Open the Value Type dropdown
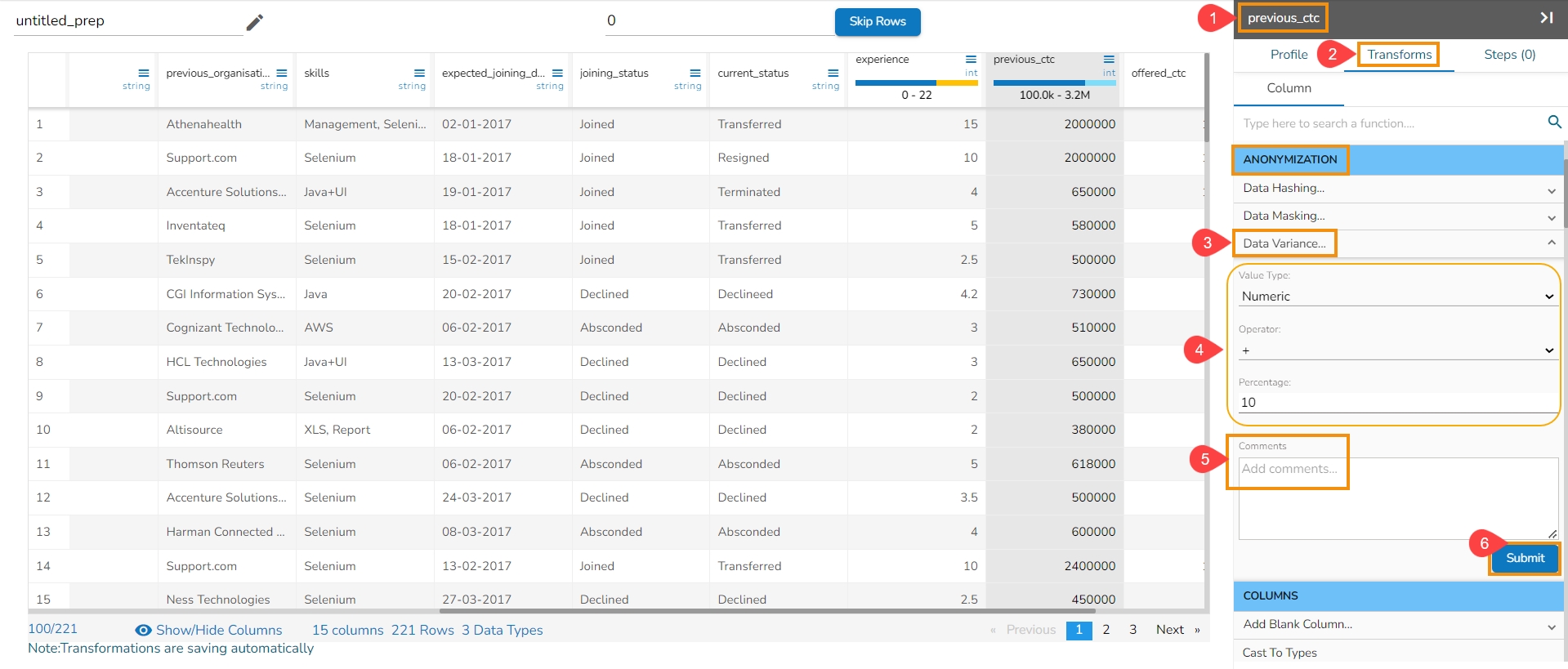The image size is (1568, 669). click(x=1397, y=297)
